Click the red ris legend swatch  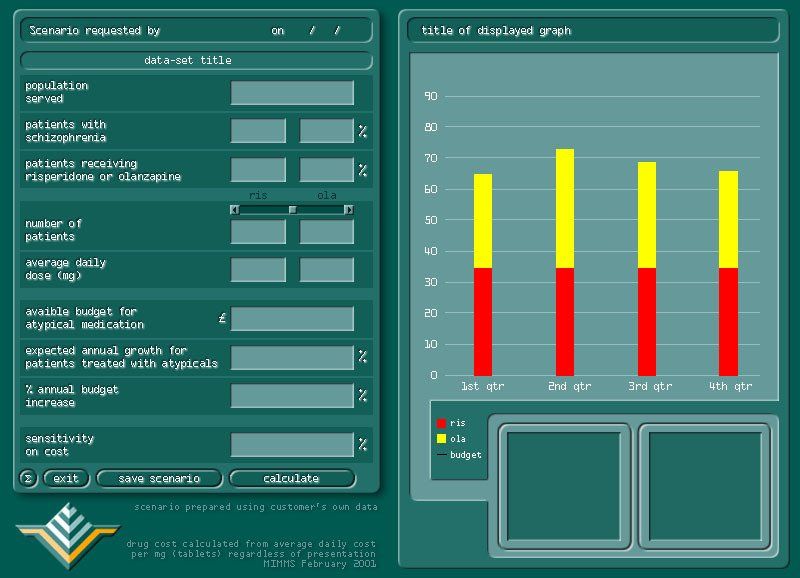(441, 423)
